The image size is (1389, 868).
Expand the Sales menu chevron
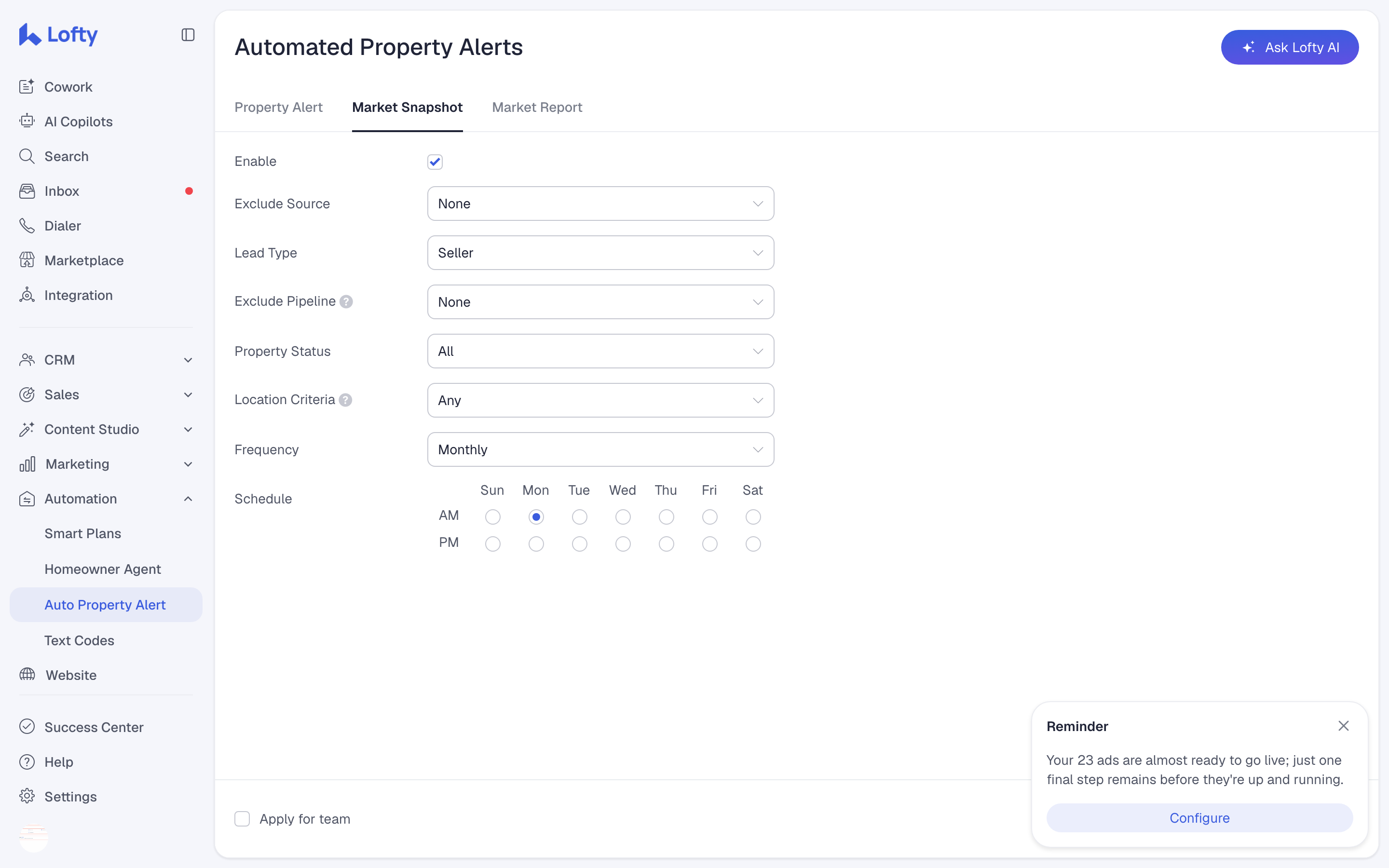pos(188,394)
